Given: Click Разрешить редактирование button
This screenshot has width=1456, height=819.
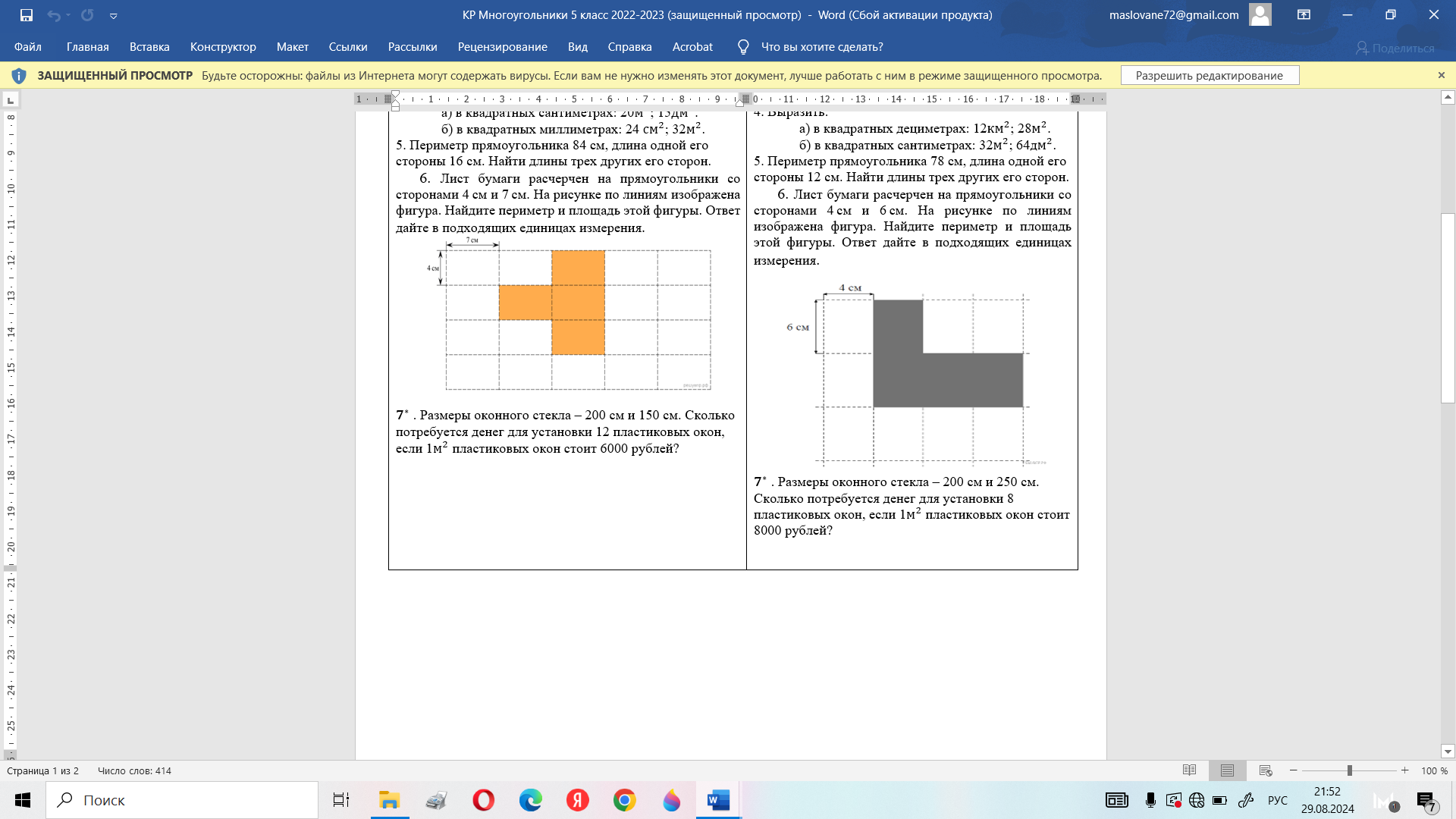Looking at the screenshot, I should (x=1210, y=75).
